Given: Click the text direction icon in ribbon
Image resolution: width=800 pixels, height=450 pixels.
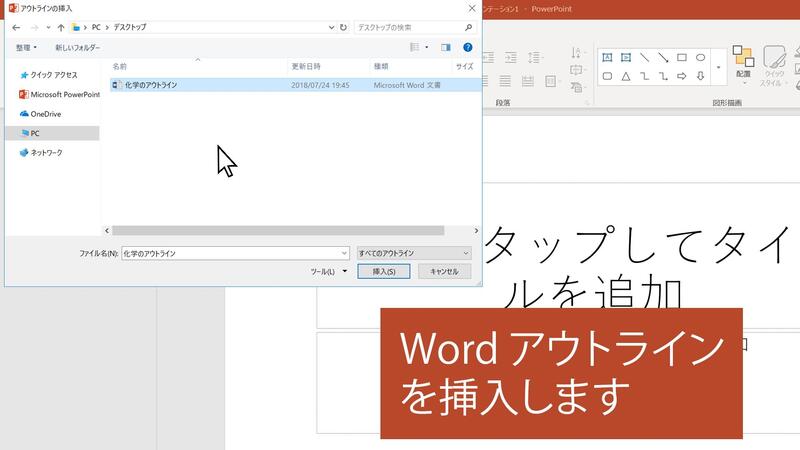Looking at the screenshot, I should point(577,53).
